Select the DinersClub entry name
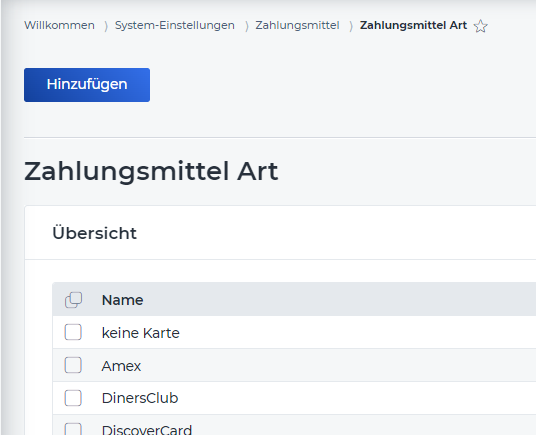The image size is (536, 435). point(140,398)
